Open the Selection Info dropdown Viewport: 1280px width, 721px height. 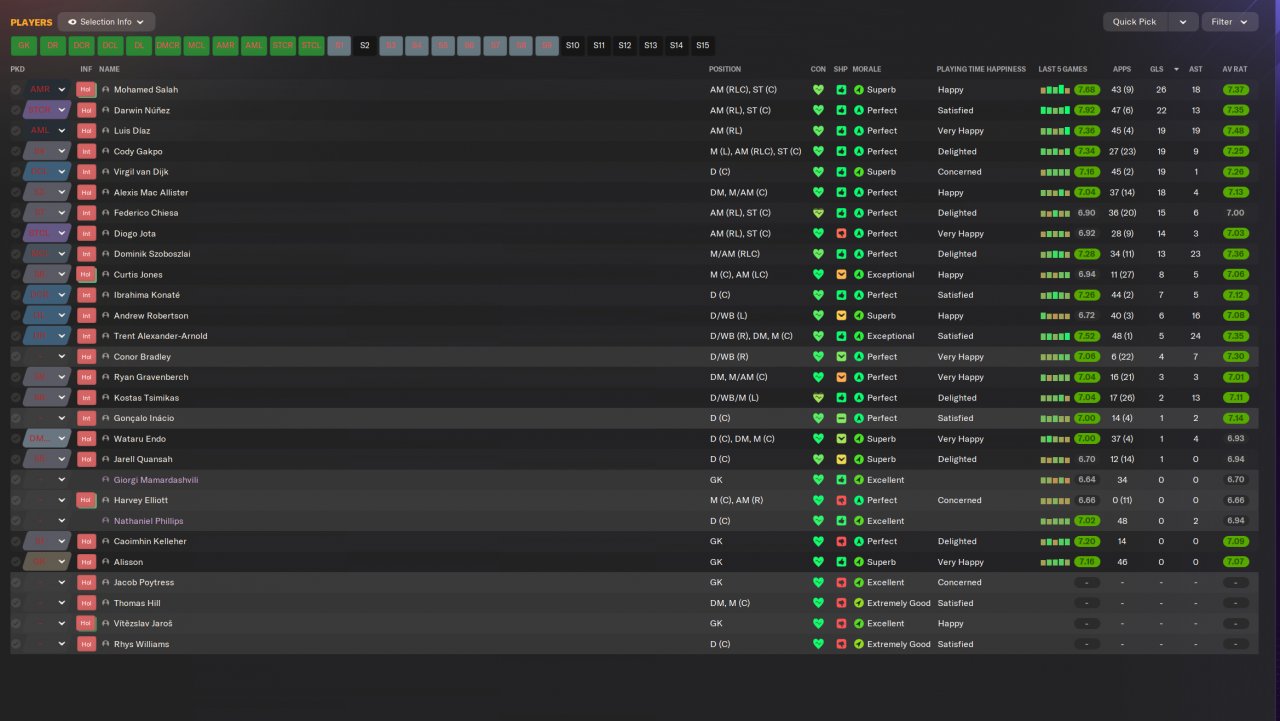click(106, 22)
